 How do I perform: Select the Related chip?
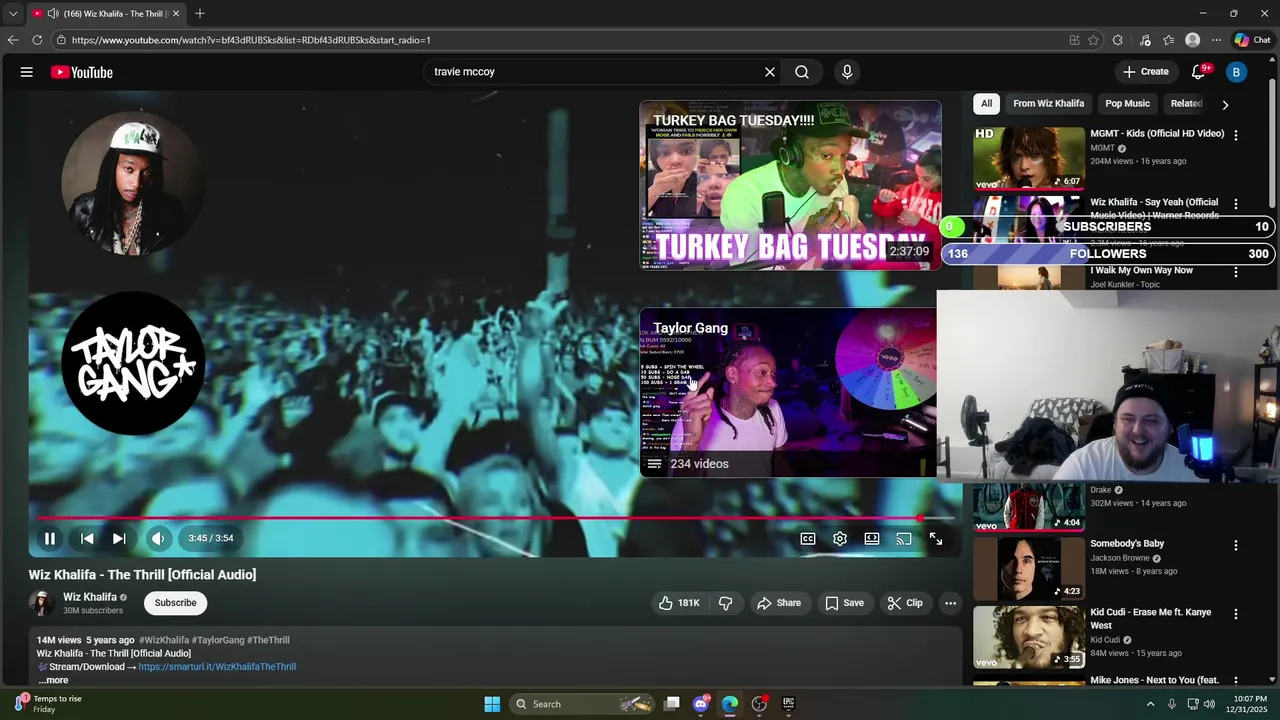[1186, 104]
